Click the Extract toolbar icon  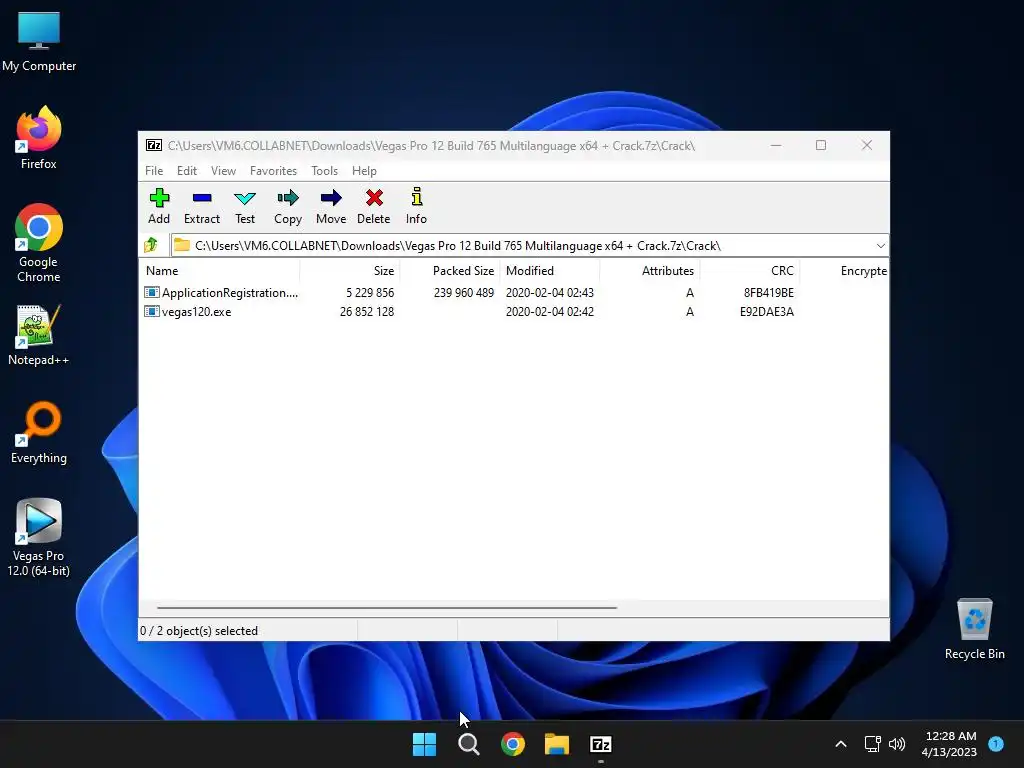[202, 198]
